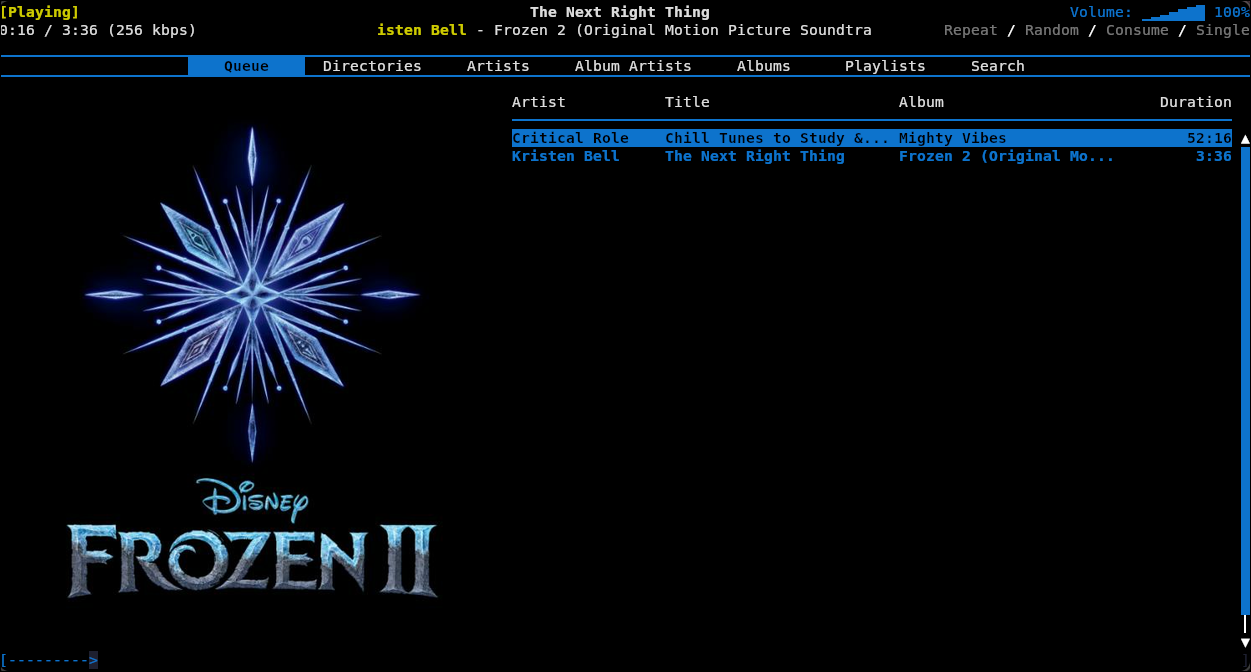The image size is (1251, 672).
Task: Select the Kristen Bell queue row
Action: 872,156
